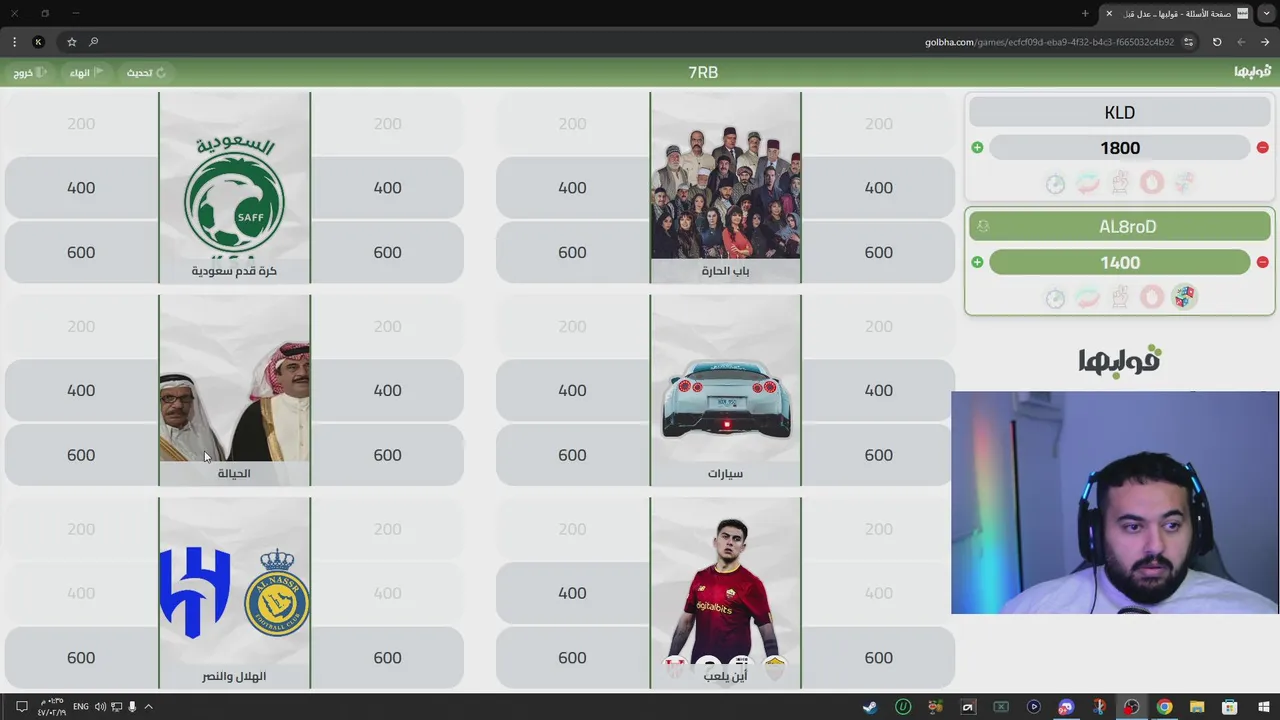Bookmark this page with the star

pyautogui.click(x=72, y=42)
